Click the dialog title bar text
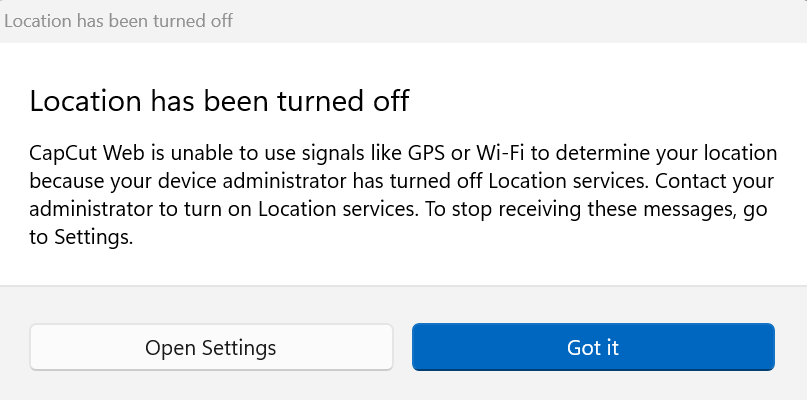 pyautogui.click(x=119, y=20)
